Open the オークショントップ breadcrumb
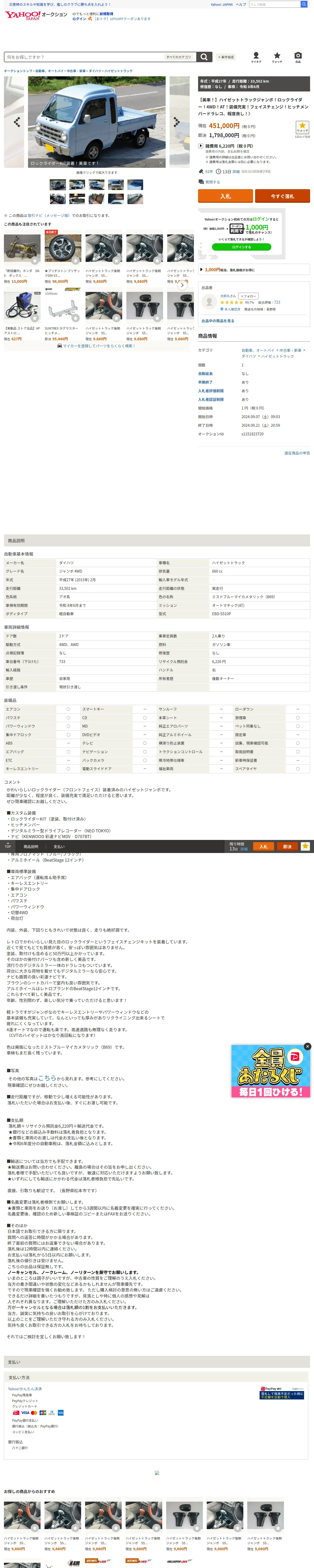The height and width of the screenshot is (1568, 314). tap(18, 71)
